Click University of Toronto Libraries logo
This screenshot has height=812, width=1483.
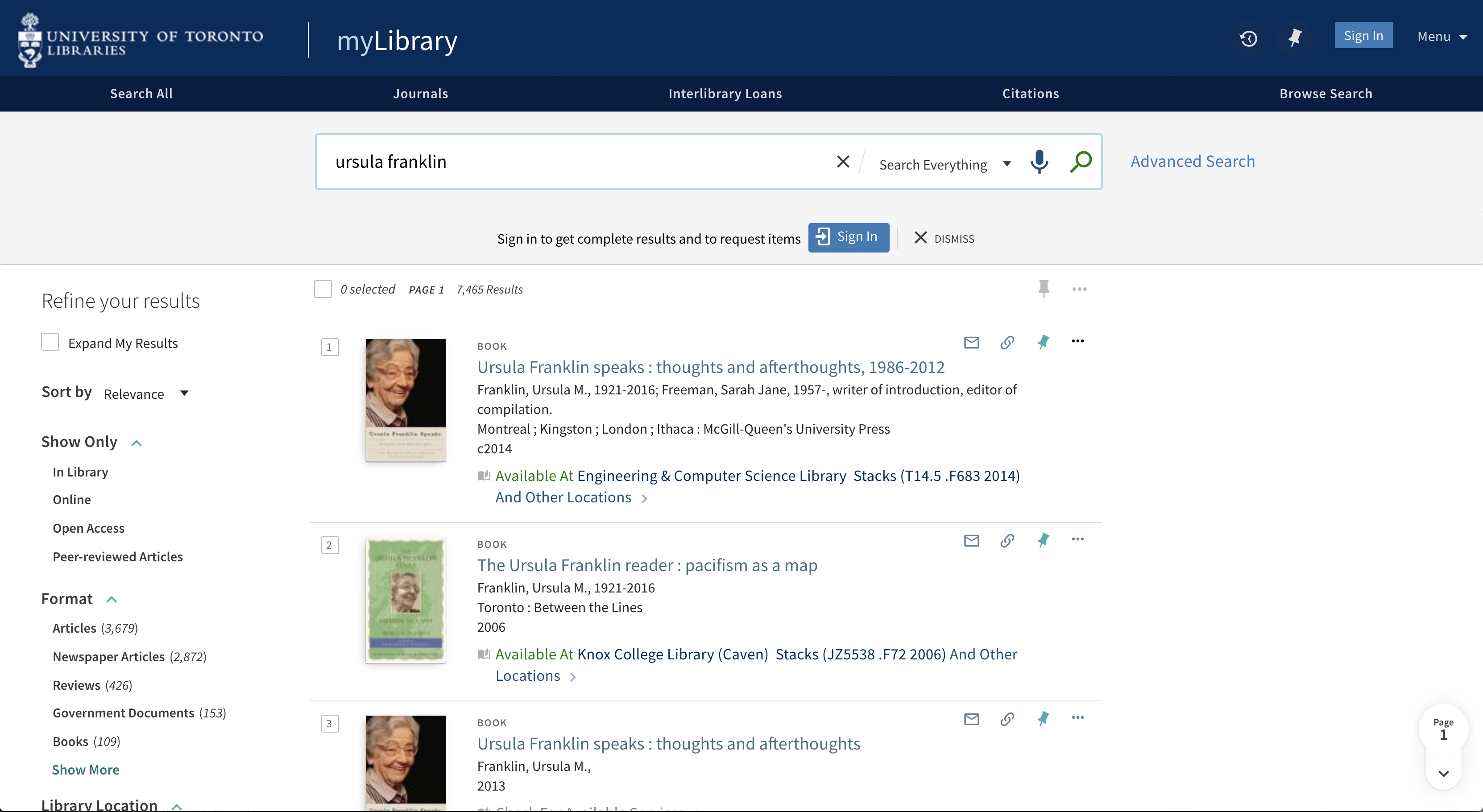click(x=141, y=40)
